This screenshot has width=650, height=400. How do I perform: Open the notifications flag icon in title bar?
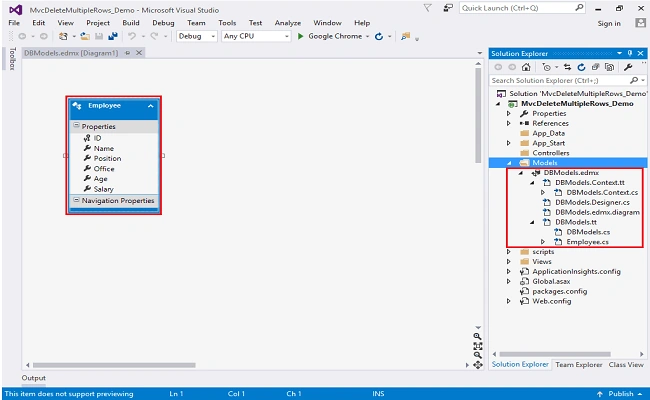[427, 8]
